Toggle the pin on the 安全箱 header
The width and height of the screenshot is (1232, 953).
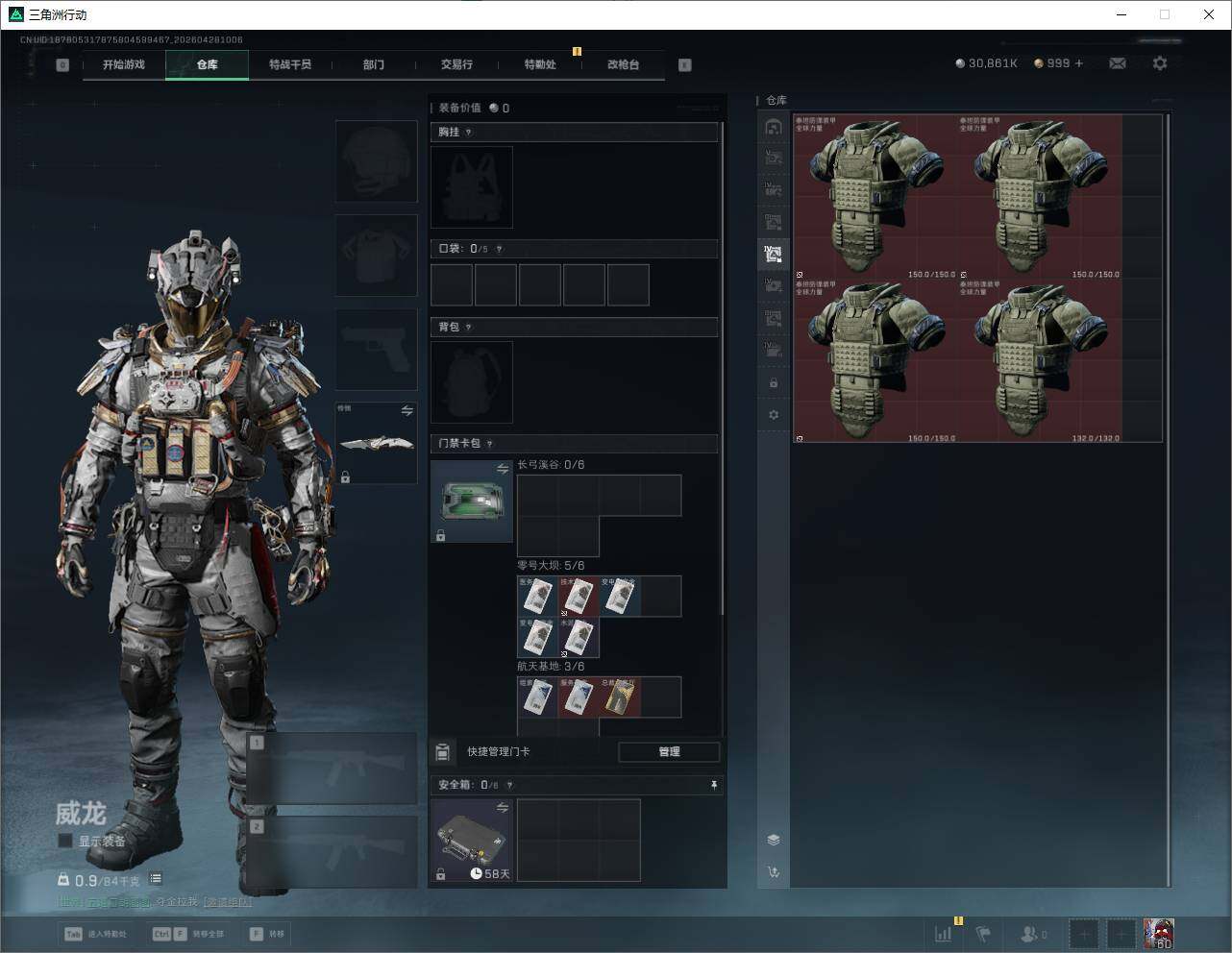pyautogui.click(x=713, y=785)
